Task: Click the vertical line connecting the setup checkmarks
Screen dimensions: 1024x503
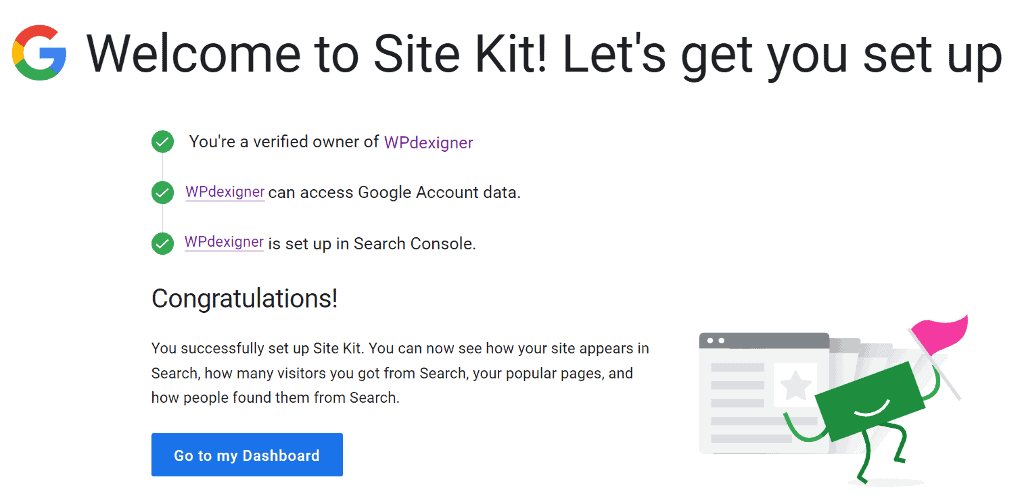Action: pos(162,217)
